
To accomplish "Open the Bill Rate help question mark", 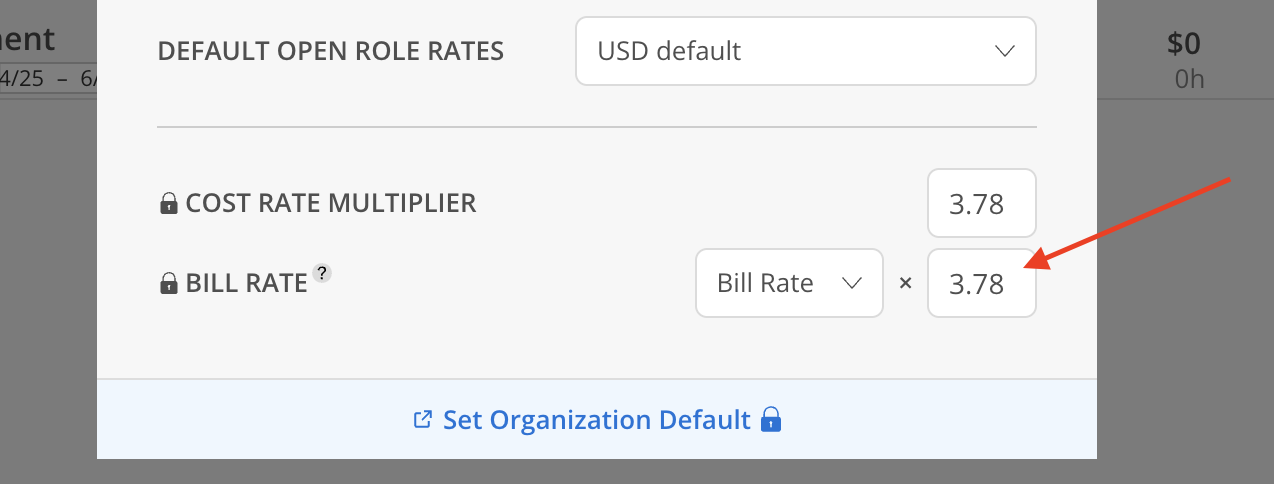I will (321, 273).
